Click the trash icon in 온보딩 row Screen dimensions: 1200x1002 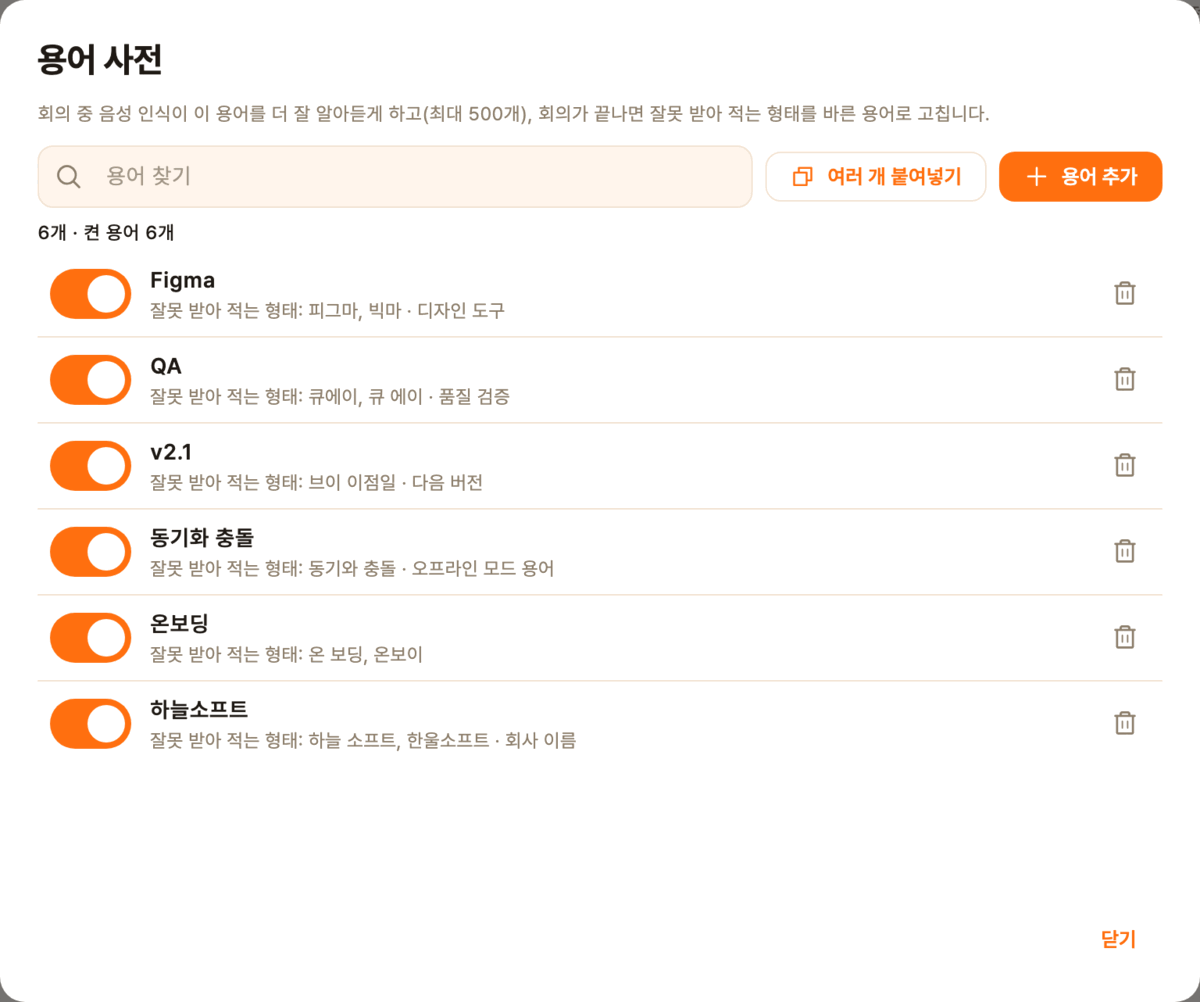point(1125,638)
